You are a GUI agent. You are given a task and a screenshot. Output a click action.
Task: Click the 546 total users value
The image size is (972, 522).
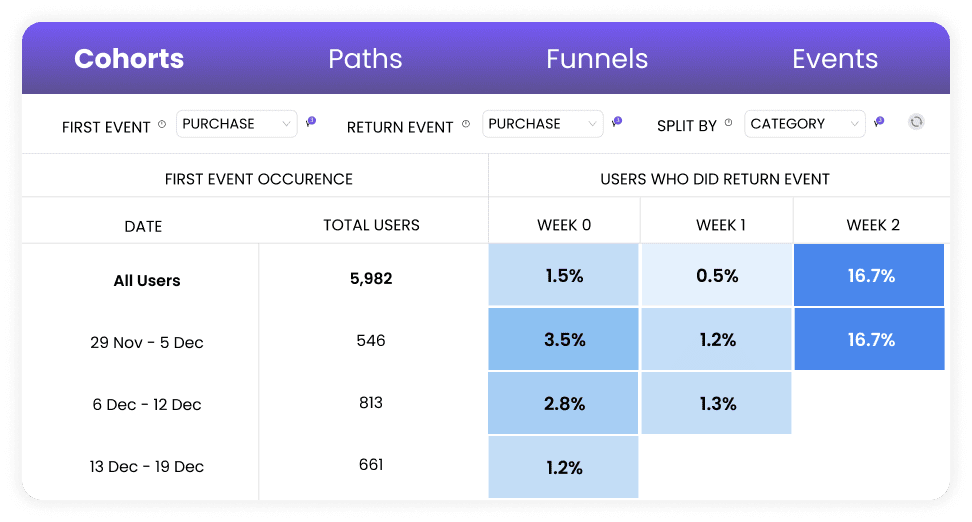[x=371, y=340]
